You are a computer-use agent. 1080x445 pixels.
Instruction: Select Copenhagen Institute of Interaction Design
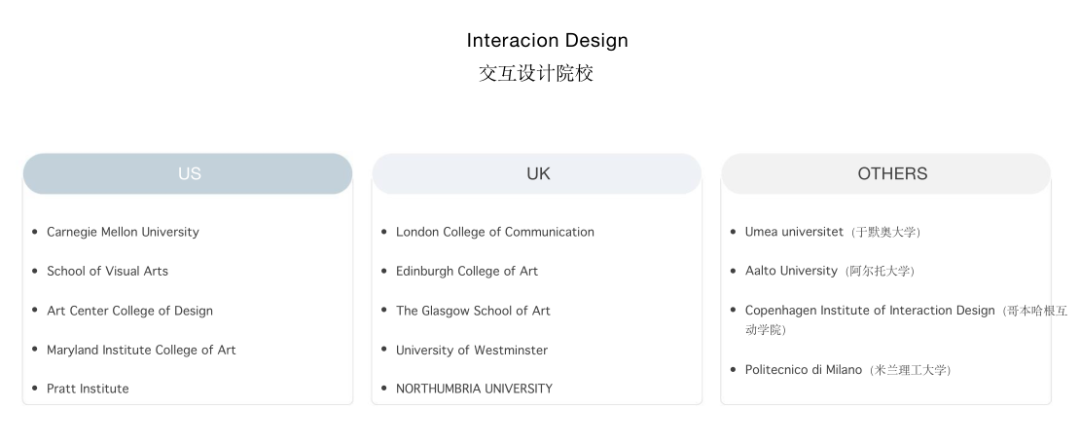[x=869, y=310]
